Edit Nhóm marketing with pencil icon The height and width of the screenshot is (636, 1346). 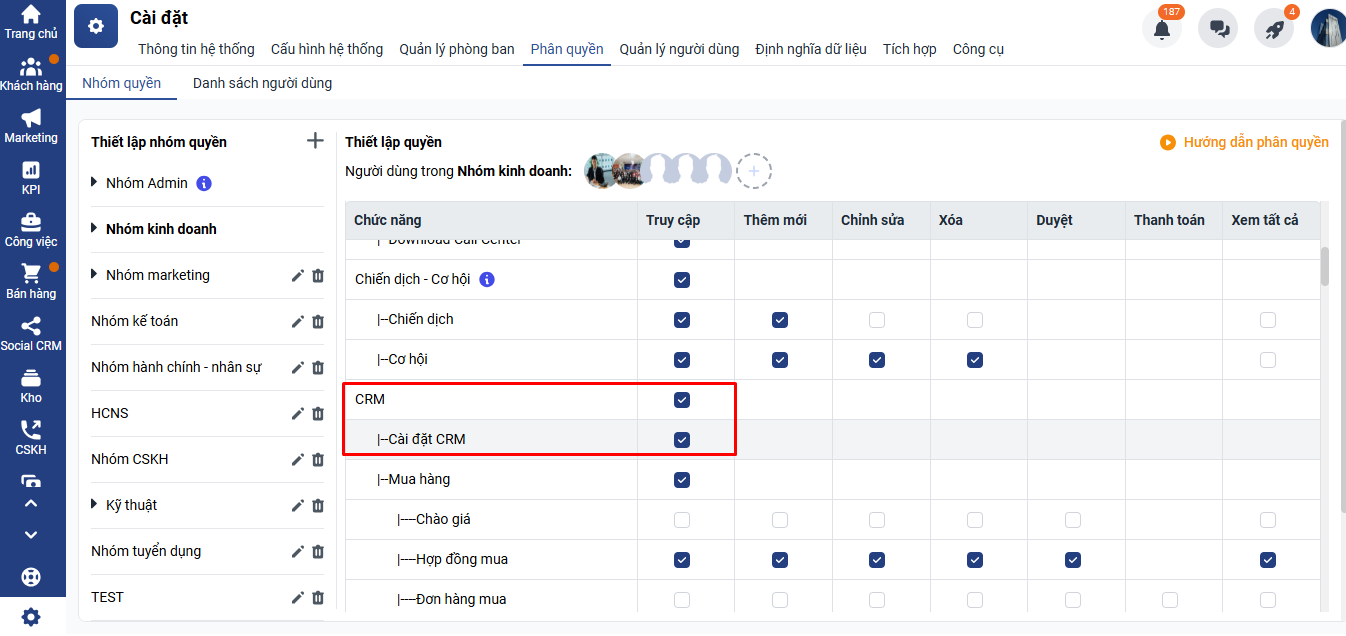[297, 276]
